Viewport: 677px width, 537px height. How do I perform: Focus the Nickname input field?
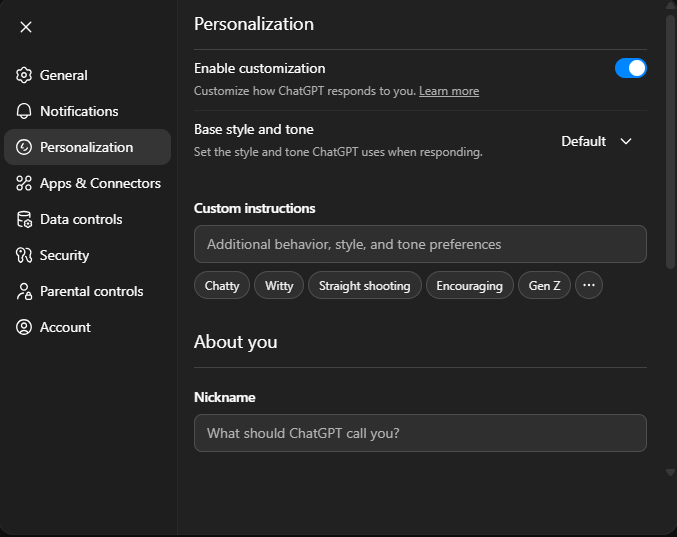pyautogui.click(x=420, y=433)
